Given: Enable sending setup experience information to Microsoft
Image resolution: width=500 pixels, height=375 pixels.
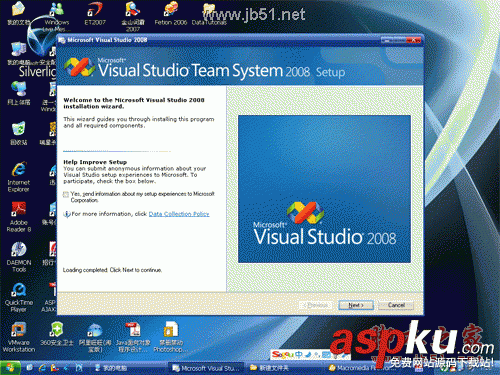Looking at the screenshot, I should pos(66,194).
